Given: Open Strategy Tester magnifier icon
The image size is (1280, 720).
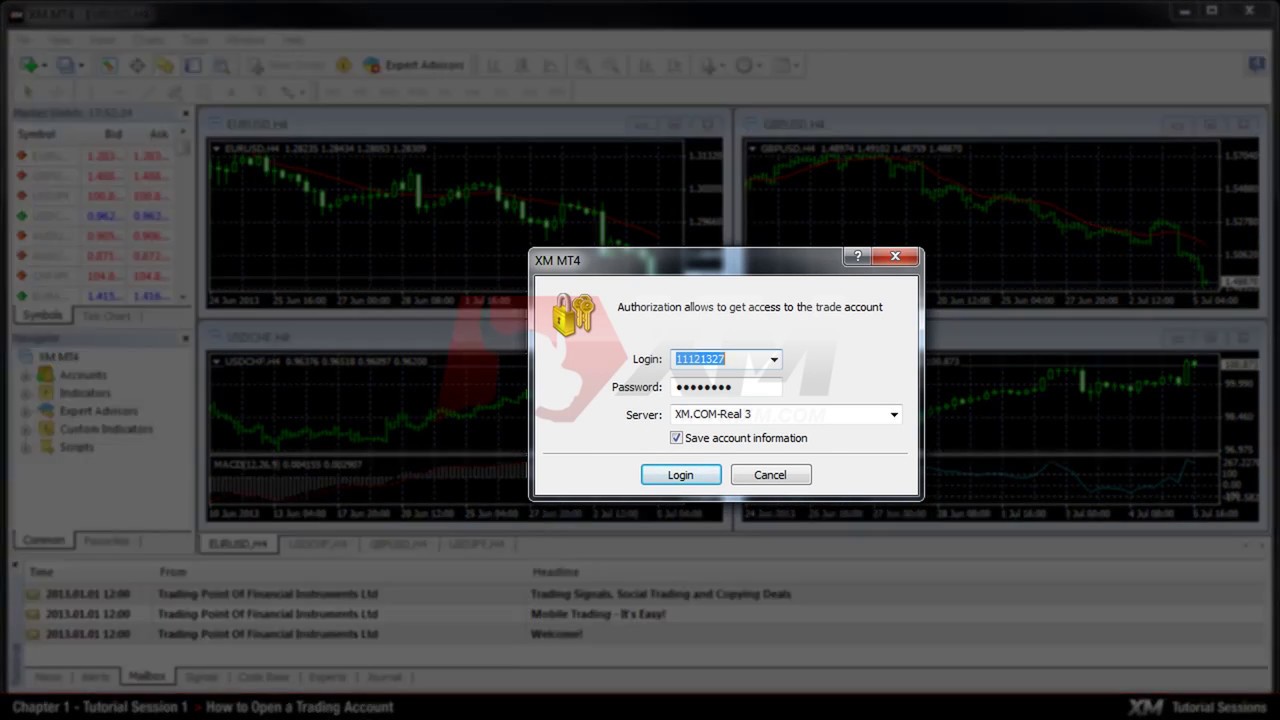Looking at the screenshot, I should point(221,65).
